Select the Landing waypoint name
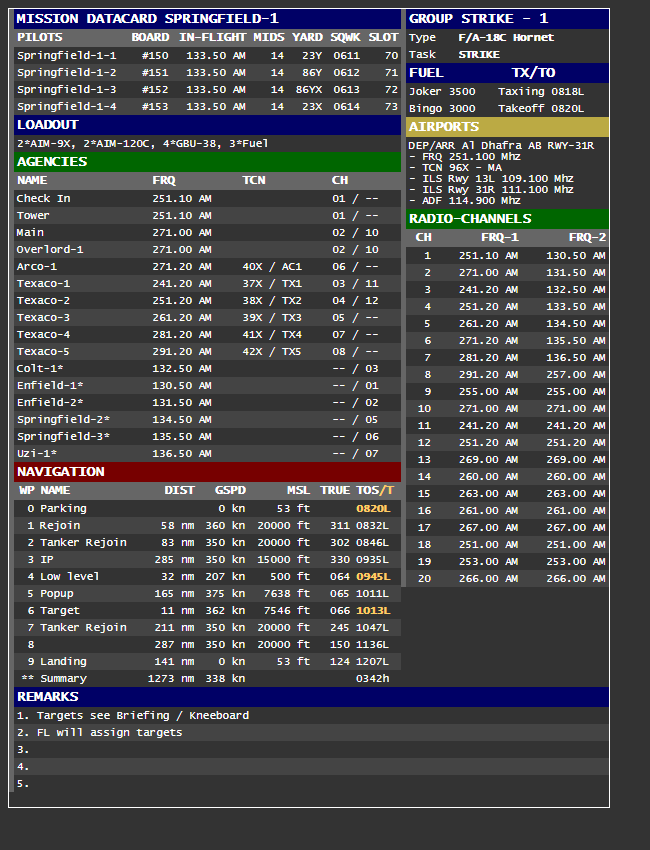This screenshot has height=850, width=650. pos(63,661)
